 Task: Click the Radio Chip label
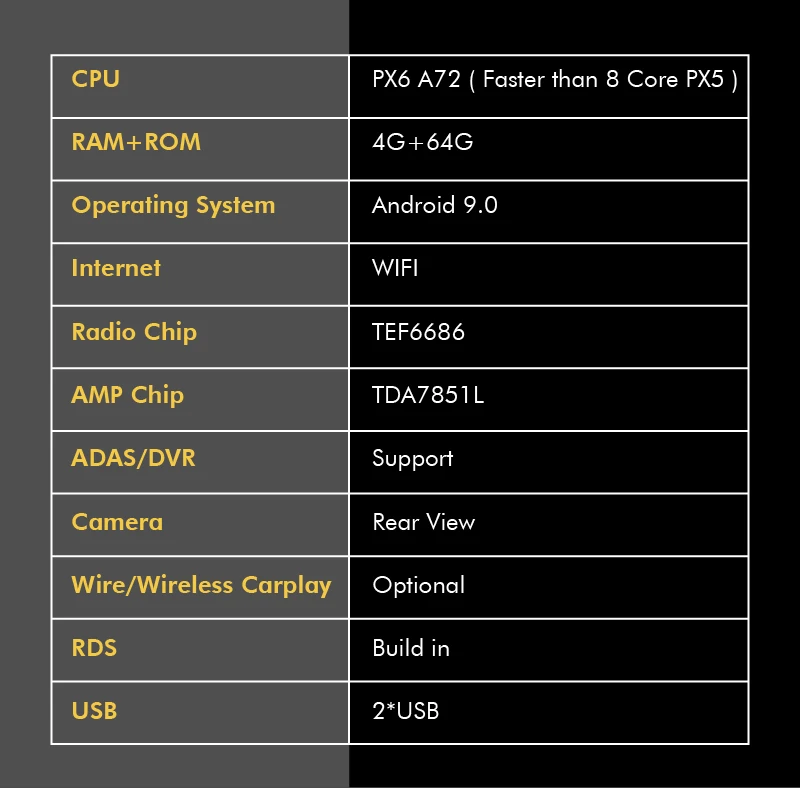[x=134, y=332]
